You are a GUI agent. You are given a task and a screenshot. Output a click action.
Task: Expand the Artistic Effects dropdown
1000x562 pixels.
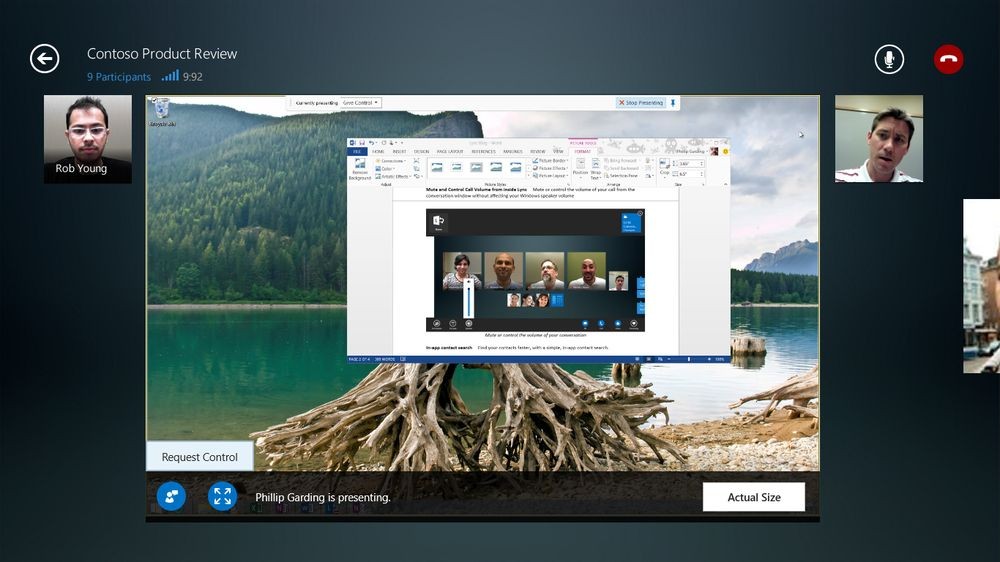pyautogui.click(x=393, y=176)
